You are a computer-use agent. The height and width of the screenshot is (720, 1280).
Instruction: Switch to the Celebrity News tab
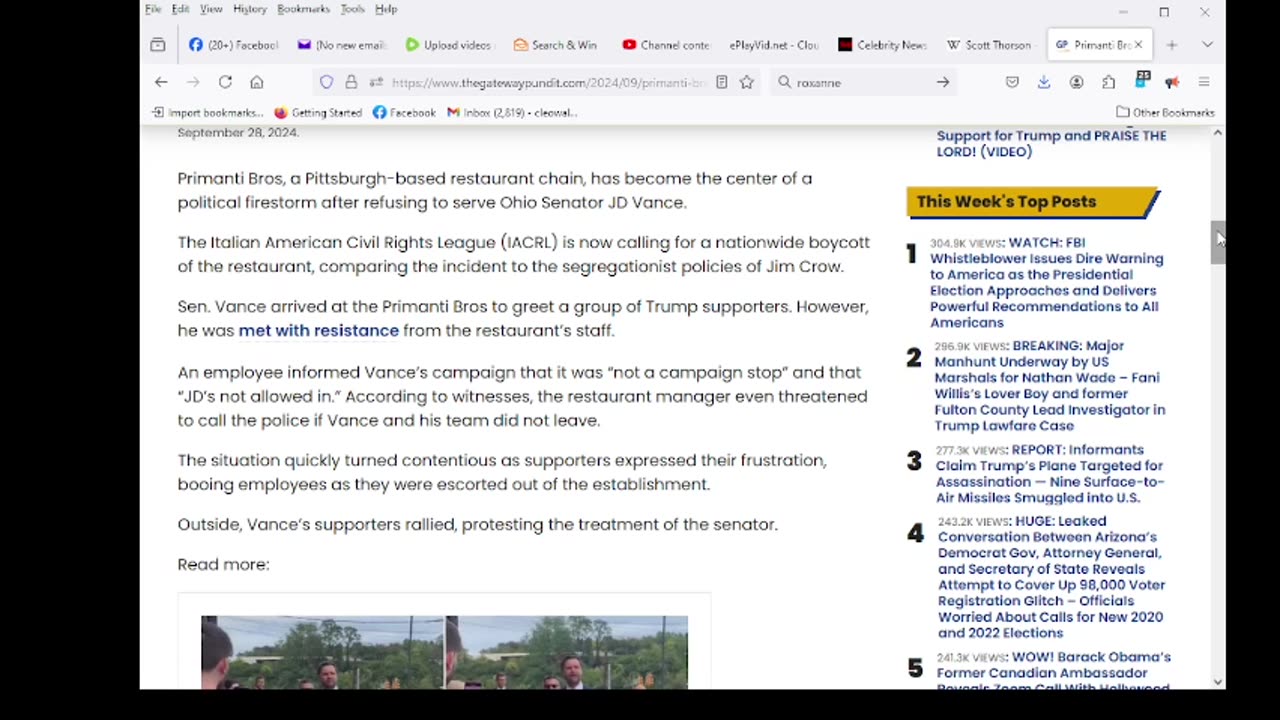pyautogui.click(x=882, y=45)
